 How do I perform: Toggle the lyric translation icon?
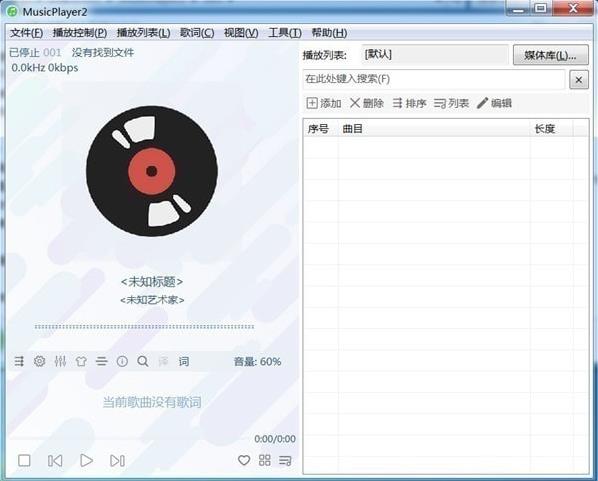coord(163,361)
